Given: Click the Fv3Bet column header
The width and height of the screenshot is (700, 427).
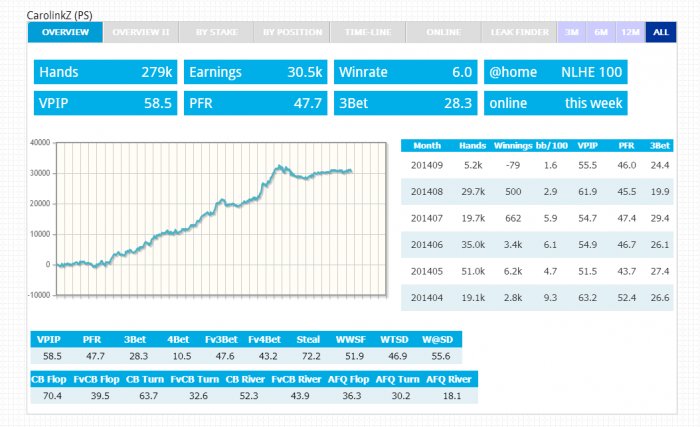Looking at the screenshot, I should coord(221,339).
